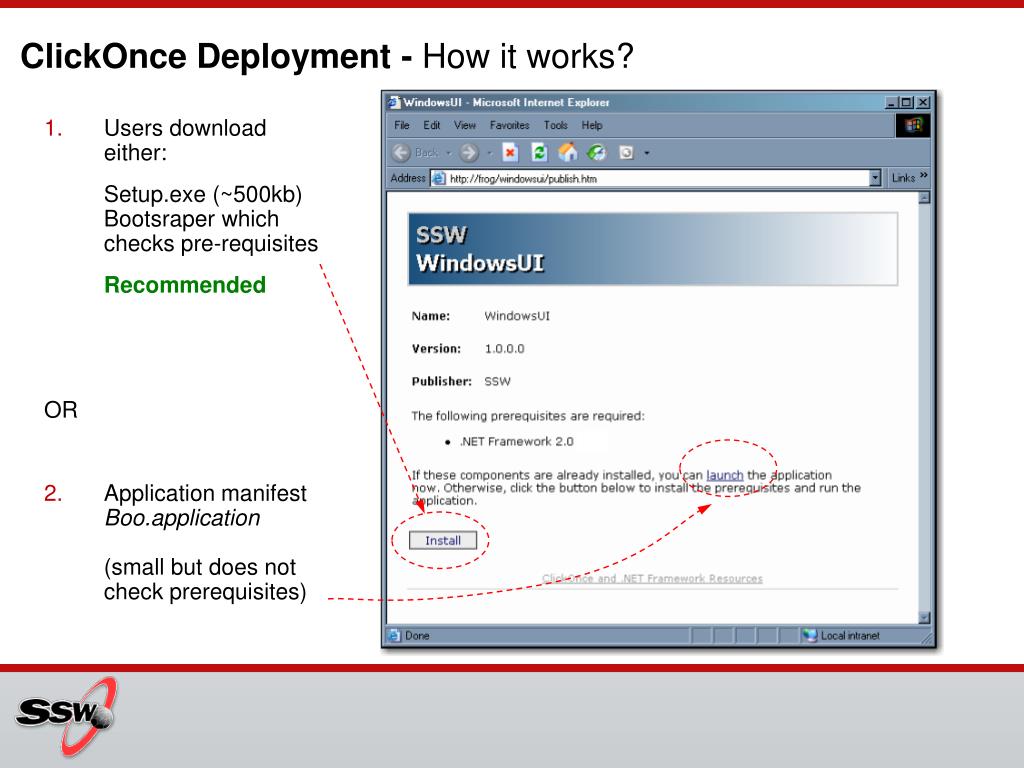Open the Tools menu
This screenshot has width=1024, height=768.
[x=556, y=125]
